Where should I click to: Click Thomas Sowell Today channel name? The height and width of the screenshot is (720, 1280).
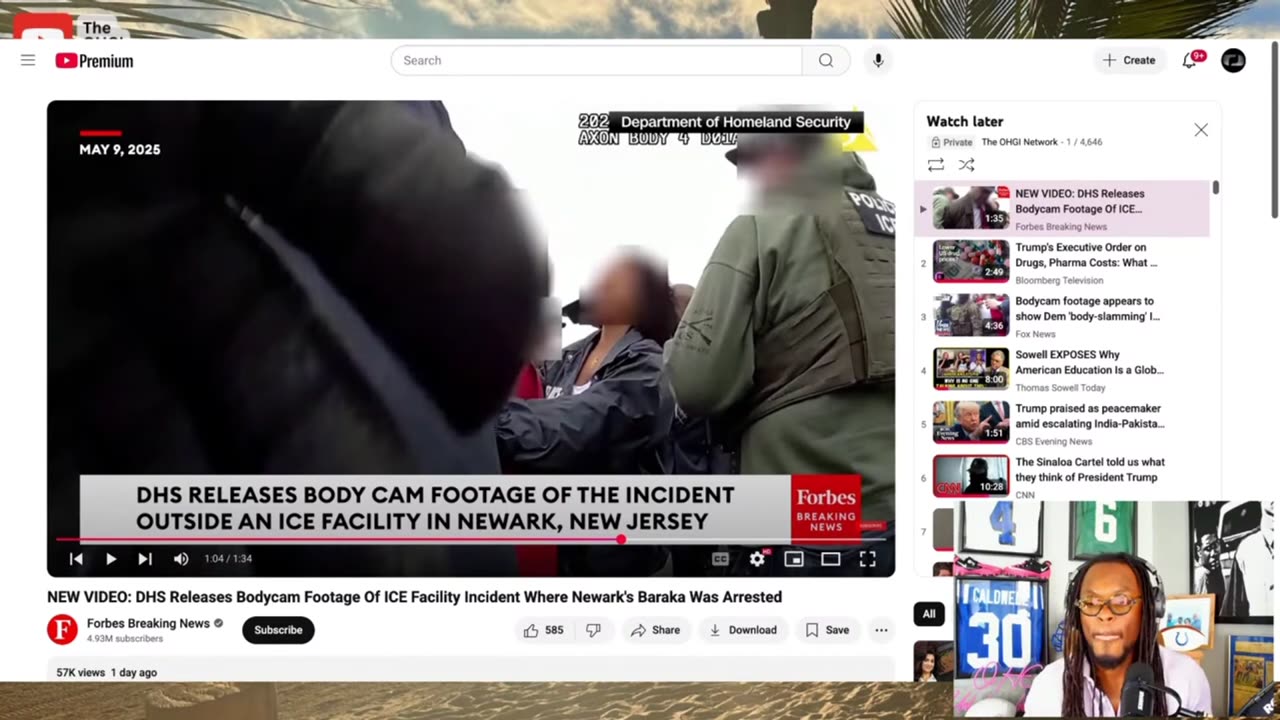click(x=1060, y=388)
